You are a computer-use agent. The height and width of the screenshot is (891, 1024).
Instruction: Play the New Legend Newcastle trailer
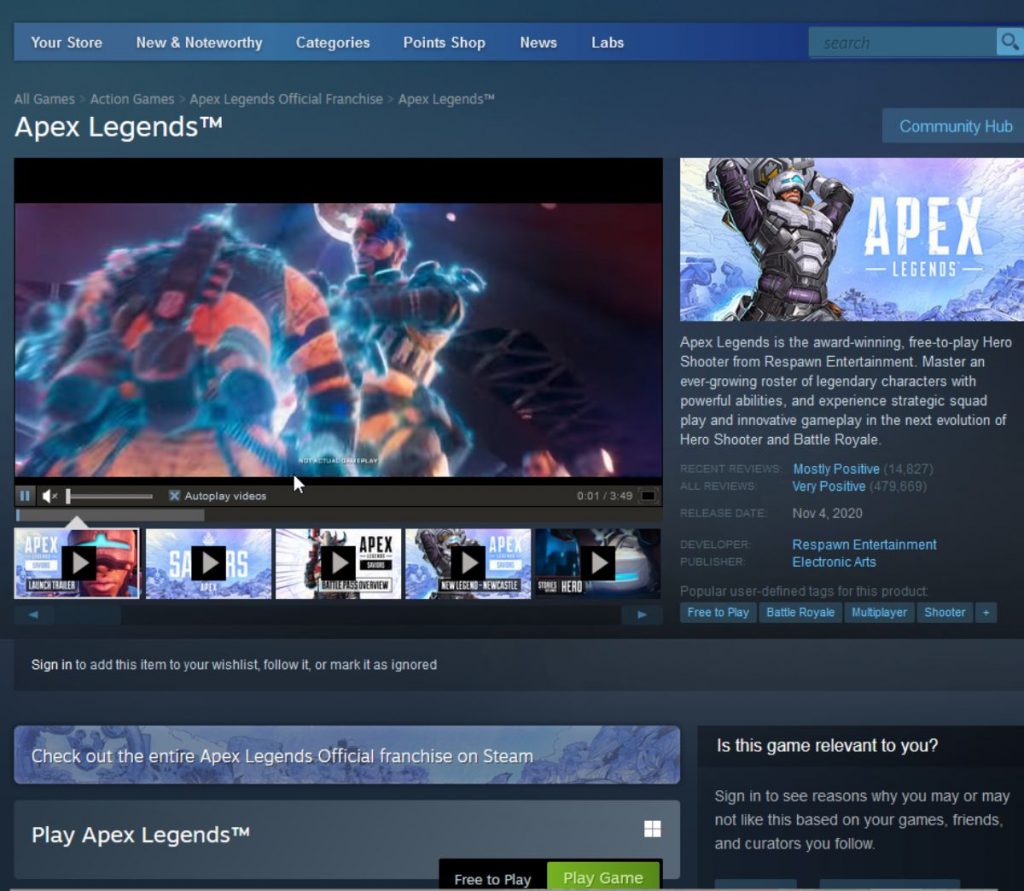tap(468, 562)
